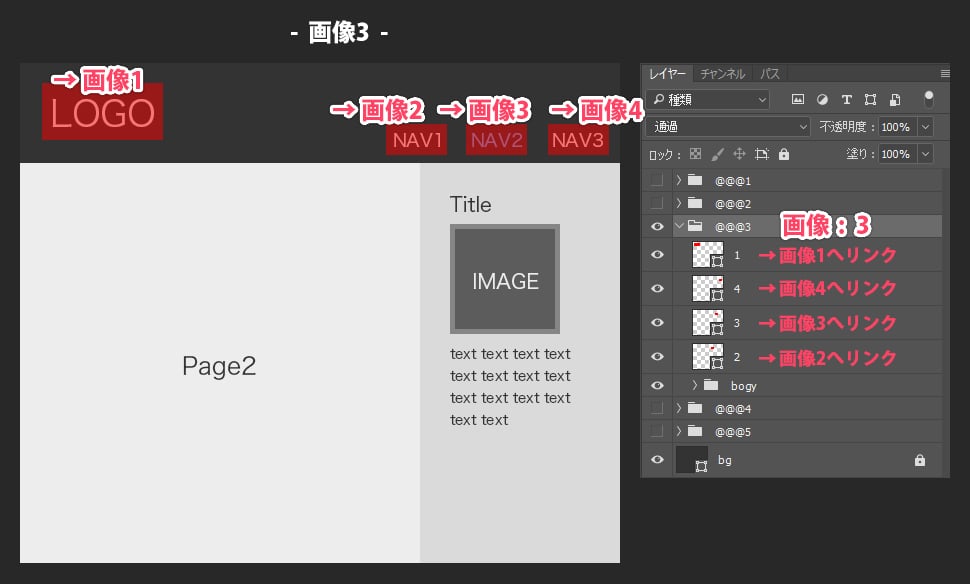Collapse the @@@3 layer group
The width and height of the screenshot is (970, 584).
tap(679, 227)
